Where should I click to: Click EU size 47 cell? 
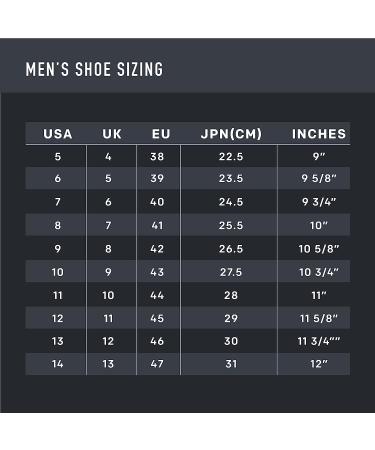(x=157, y=364)
